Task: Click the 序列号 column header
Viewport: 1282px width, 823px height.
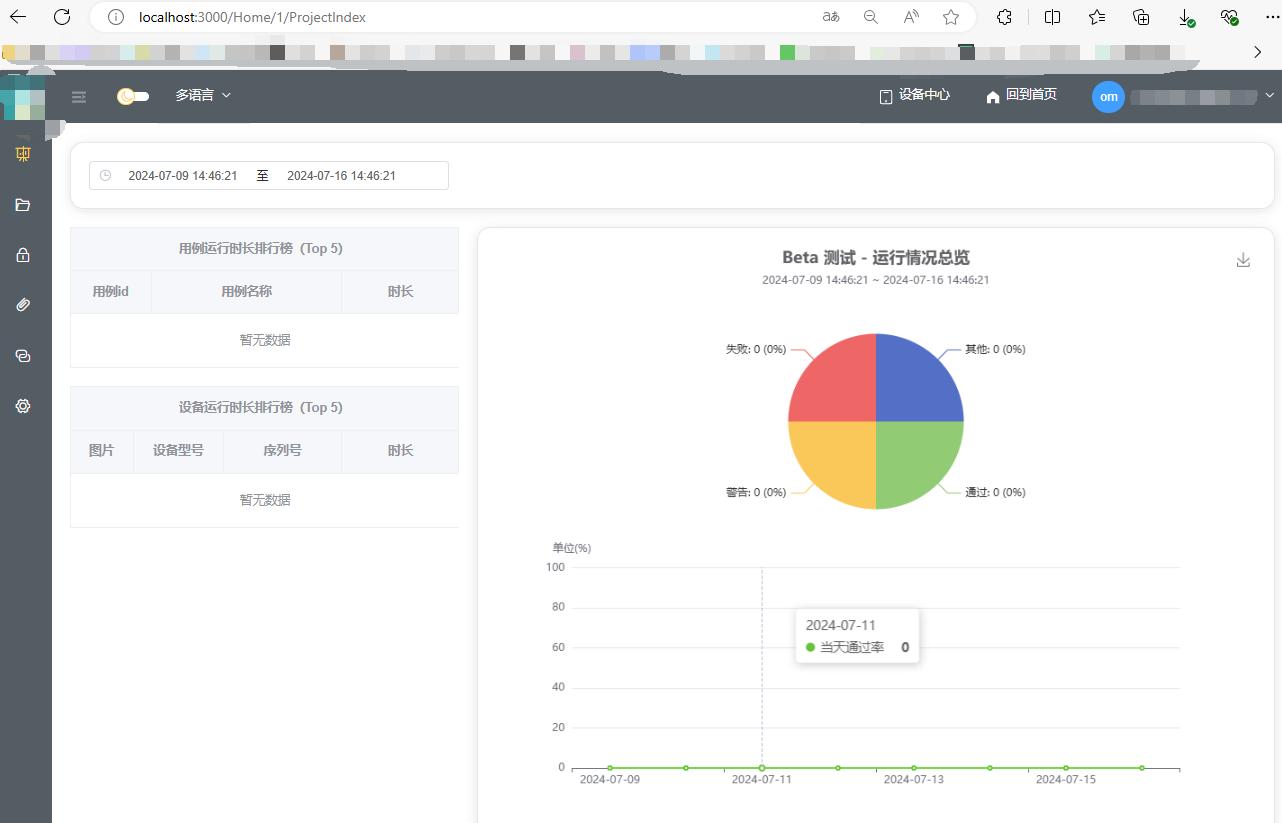Action: pyautogui.click(x=283, y=451)
